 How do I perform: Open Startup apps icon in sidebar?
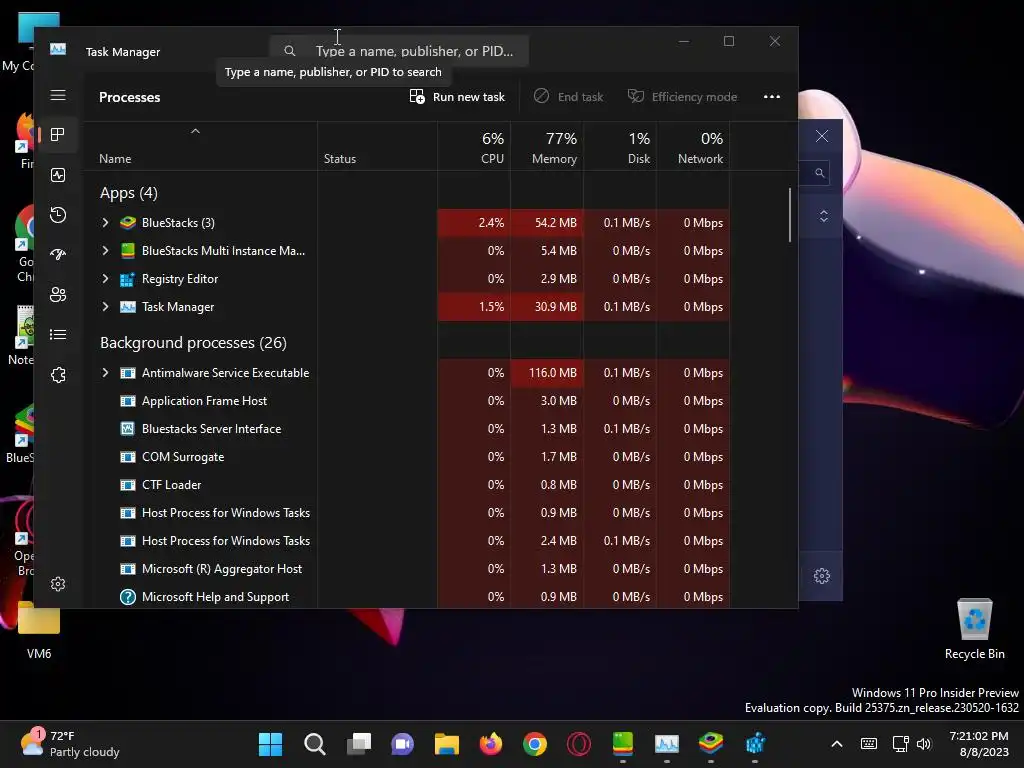tap(57, 255)
